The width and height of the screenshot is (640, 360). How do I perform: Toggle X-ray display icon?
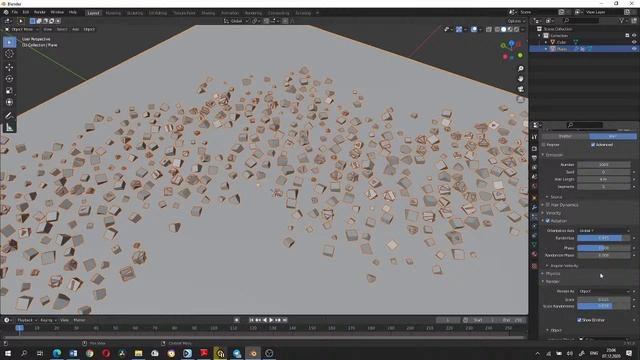coord(489,29)
